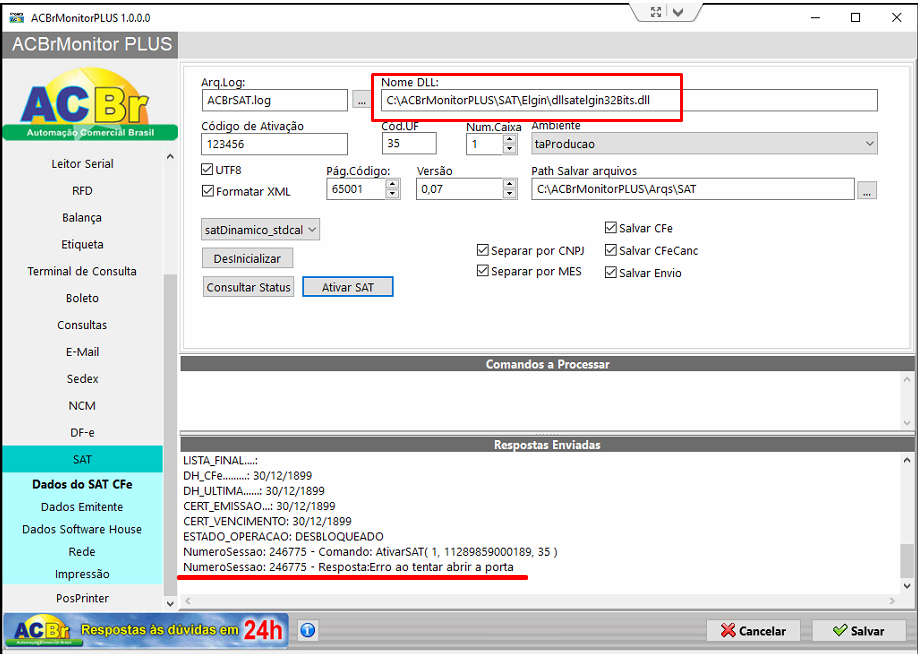The height and width of the screenshot is (654, 918).
Task: Open the Consultas section
Action: pyautogui.click(x=83, y=326)
